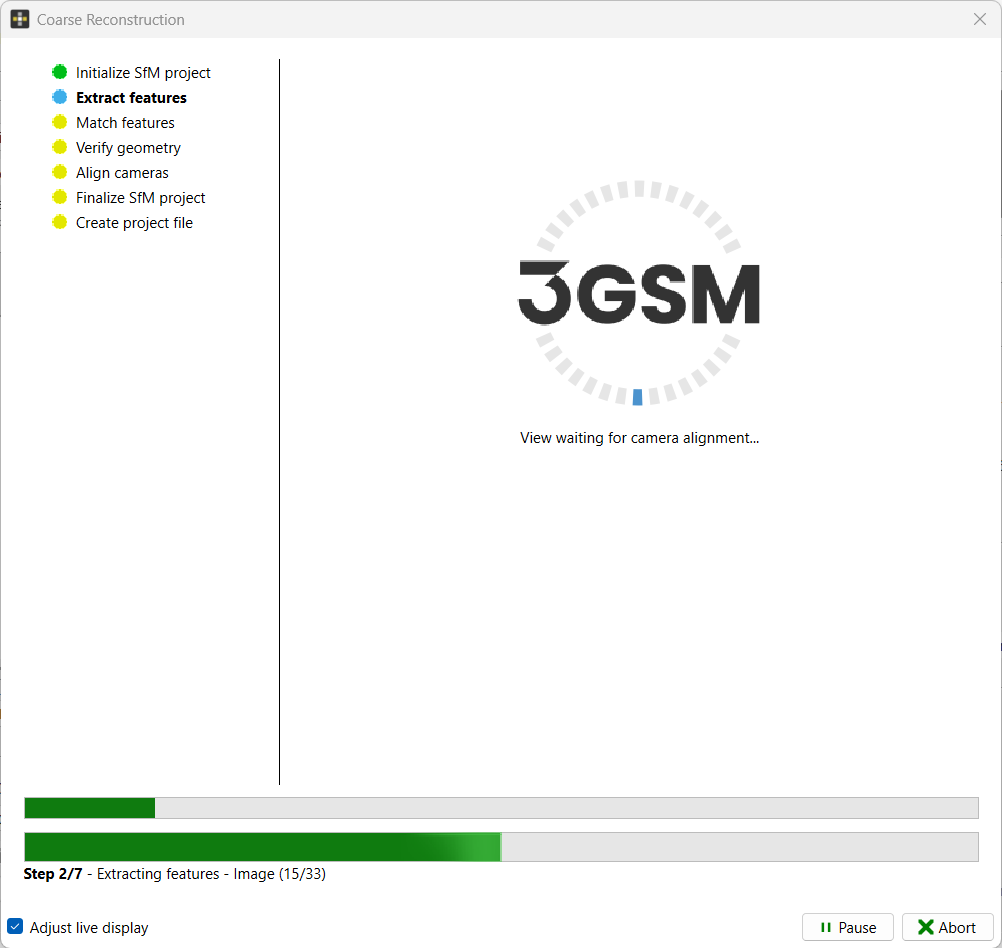Click 'View waiting for camera alignment...' text
Viewport: 1002px width, 948px height.
pos(639,438)
